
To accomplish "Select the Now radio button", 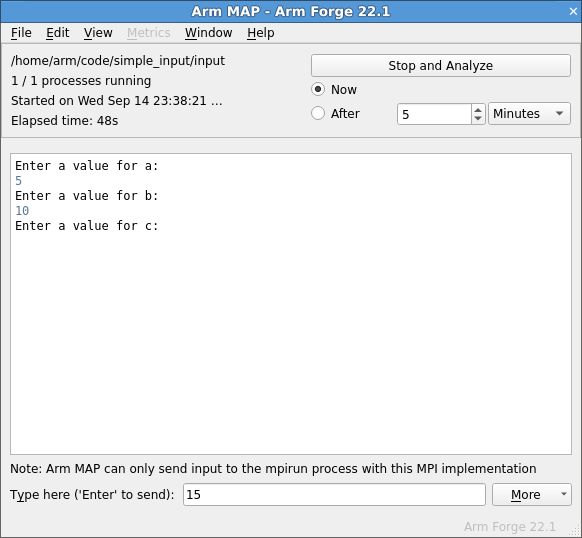I will point(318,89).
